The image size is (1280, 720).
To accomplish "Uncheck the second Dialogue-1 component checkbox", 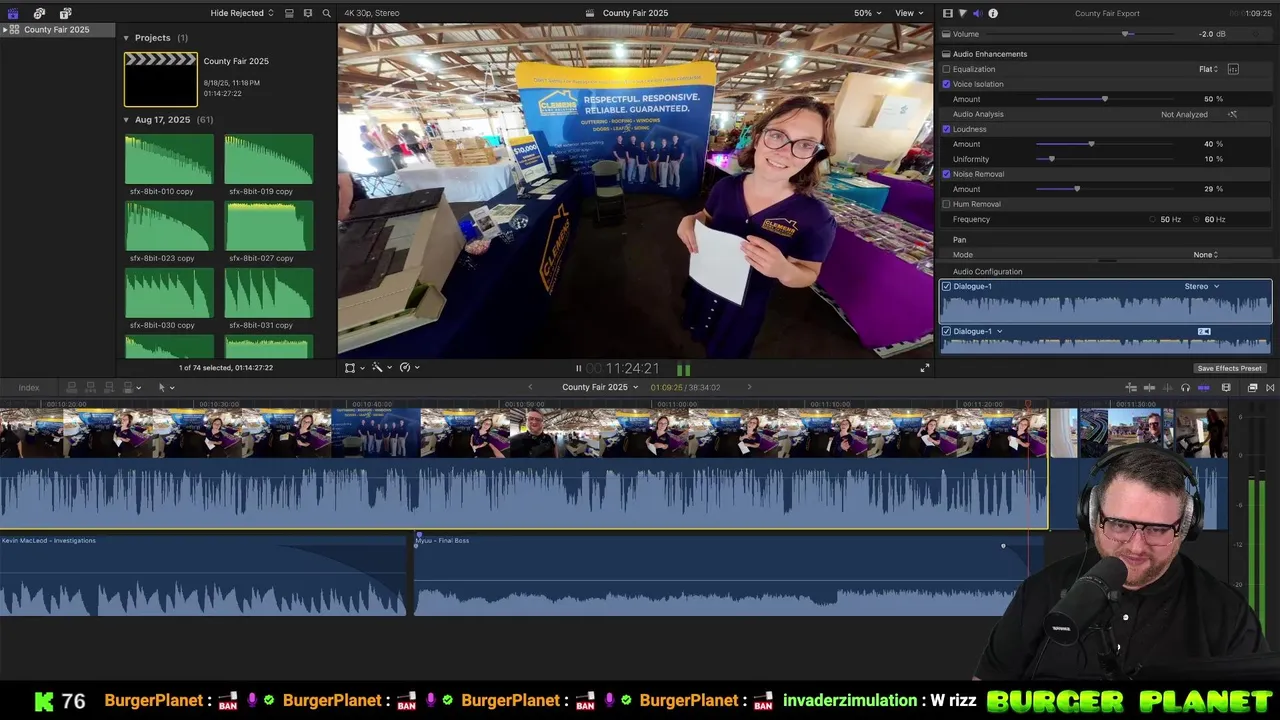I will (946, 331).
